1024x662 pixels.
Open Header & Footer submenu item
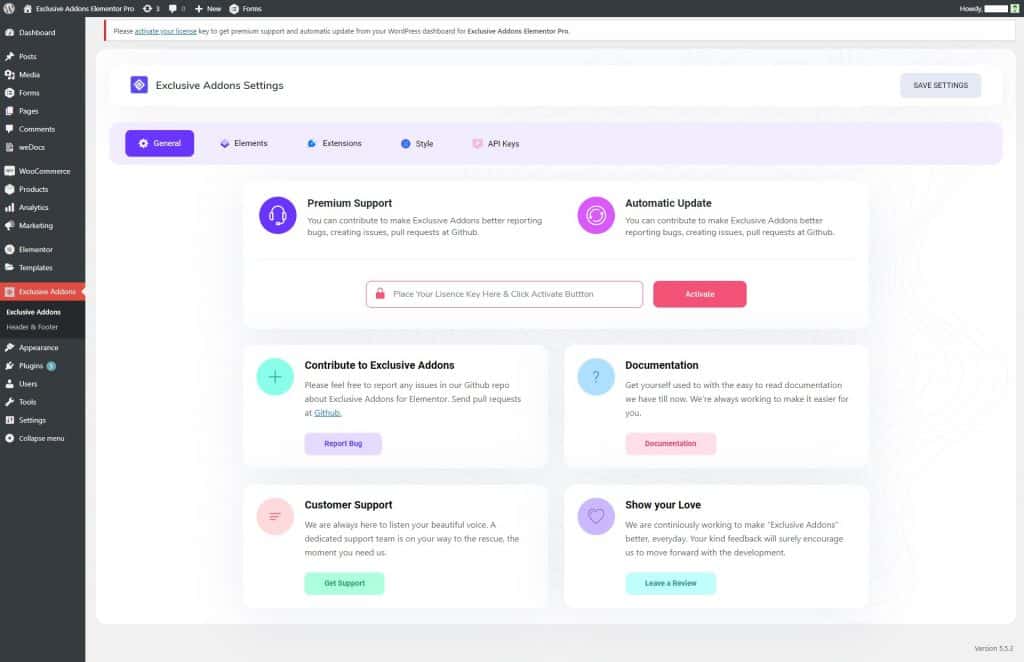pos(32,327)
